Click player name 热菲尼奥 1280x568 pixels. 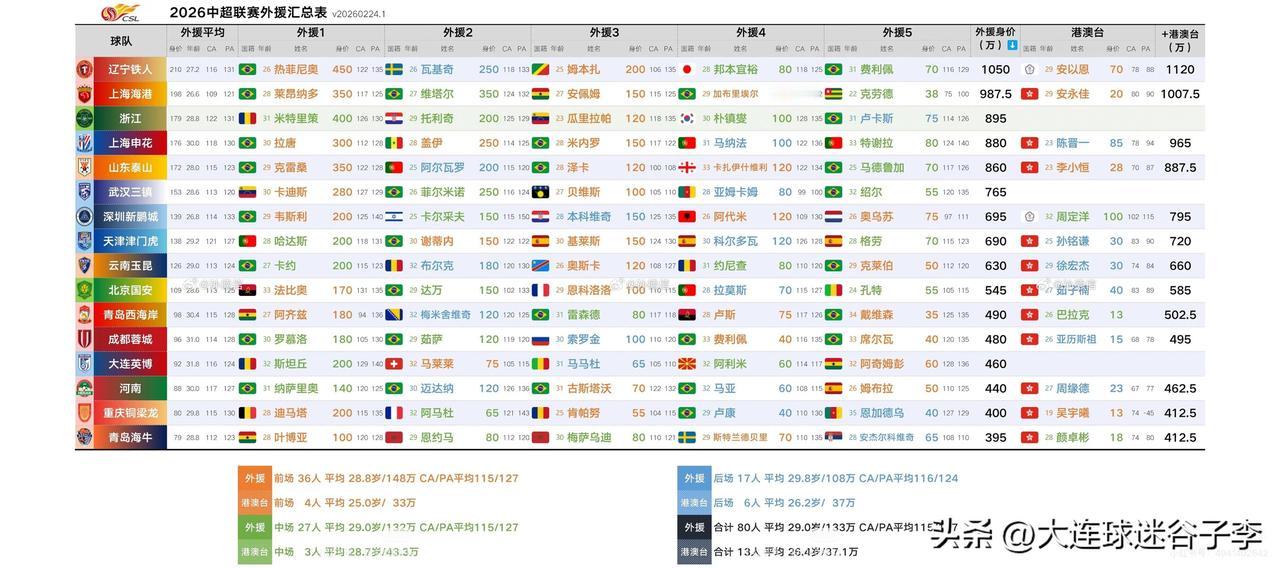tap(296, 69)
